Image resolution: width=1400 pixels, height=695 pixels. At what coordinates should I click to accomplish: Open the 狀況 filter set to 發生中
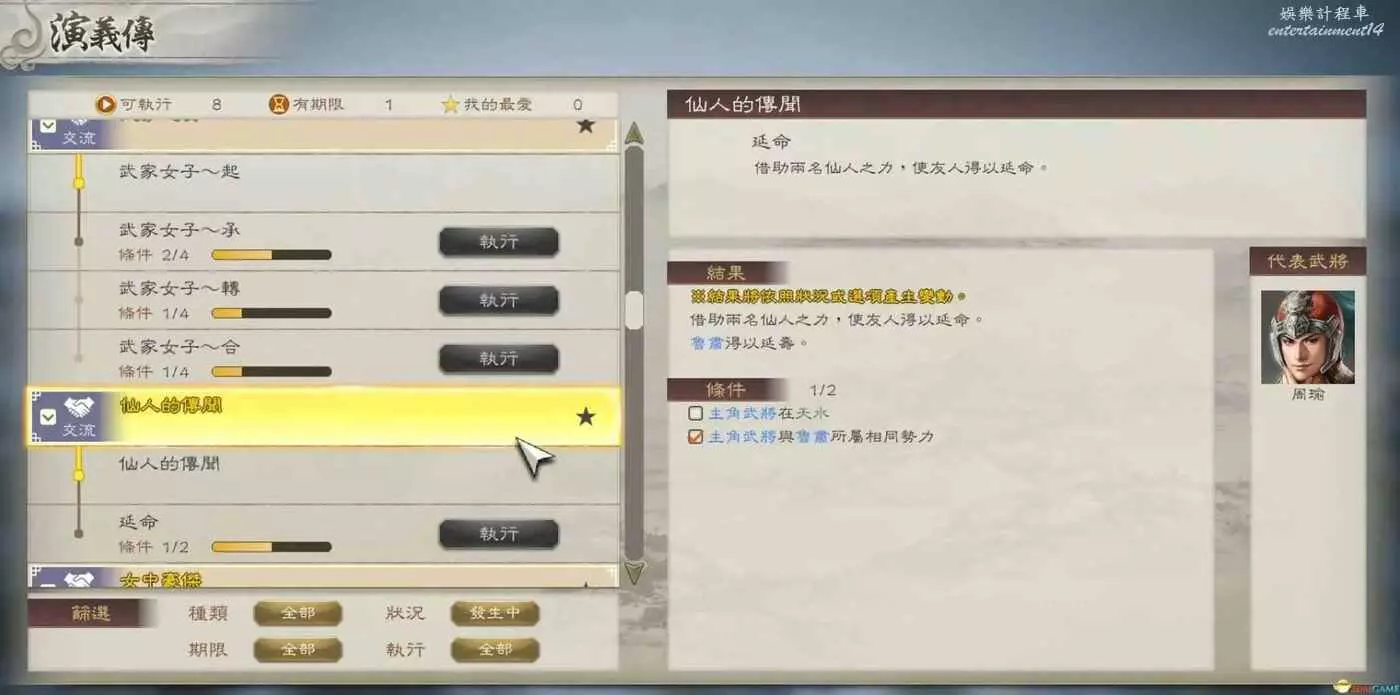click(x=495, y=613)
